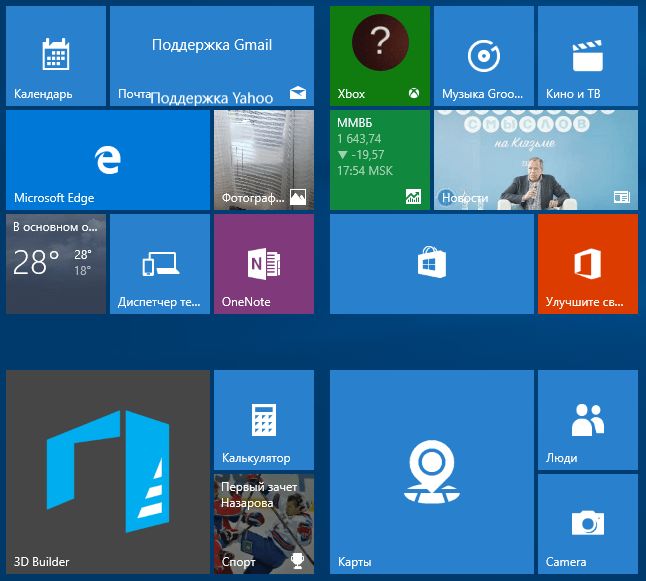Open the Почта mail tile
Image resolution: width=646 pixels, height=581 pixels.
pos(211,56)
